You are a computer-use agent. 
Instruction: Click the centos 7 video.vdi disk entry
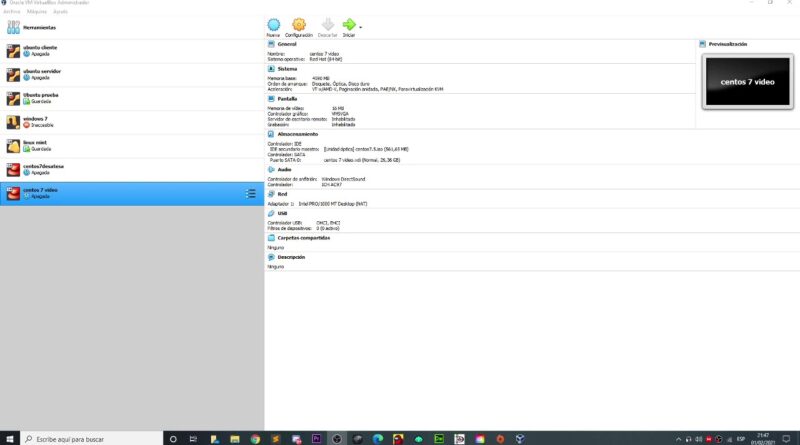pos(362,160)
